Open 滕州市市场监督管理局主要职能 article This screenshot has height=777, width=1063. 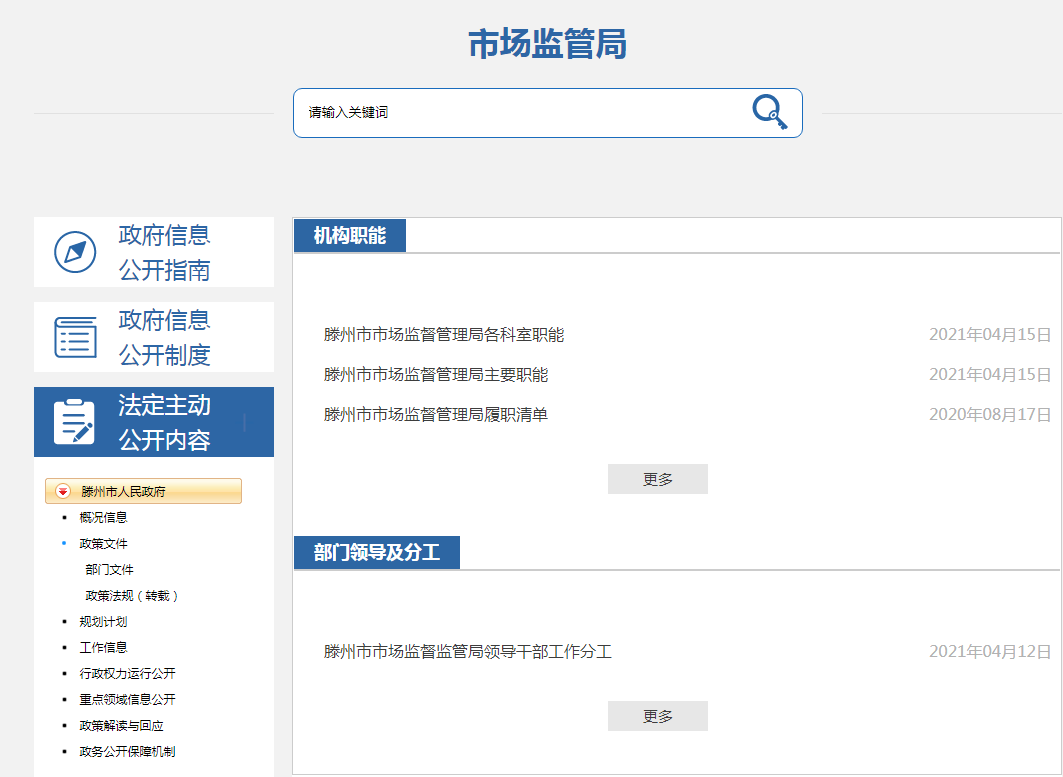pyautogui.click(x=436, y=374)
